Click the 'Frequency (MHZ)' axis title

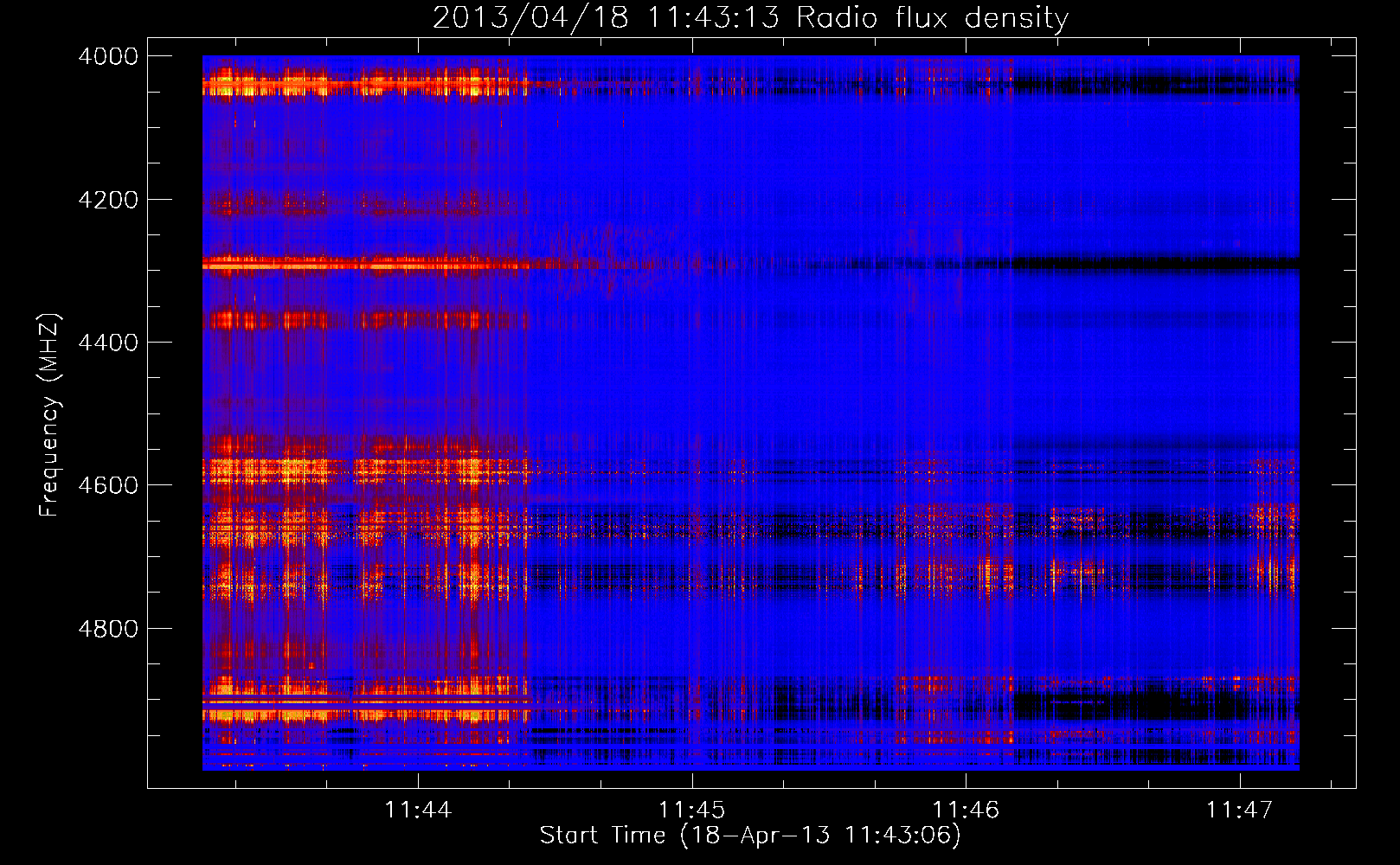[x=49, y=415]
